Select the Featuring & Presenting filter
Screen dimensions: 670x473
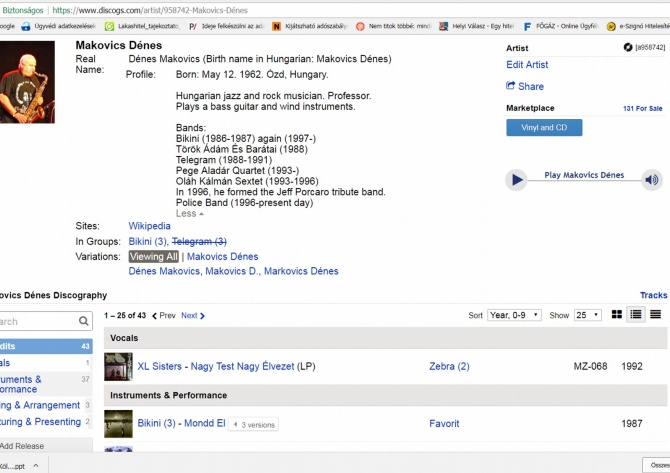pos(46,422)
